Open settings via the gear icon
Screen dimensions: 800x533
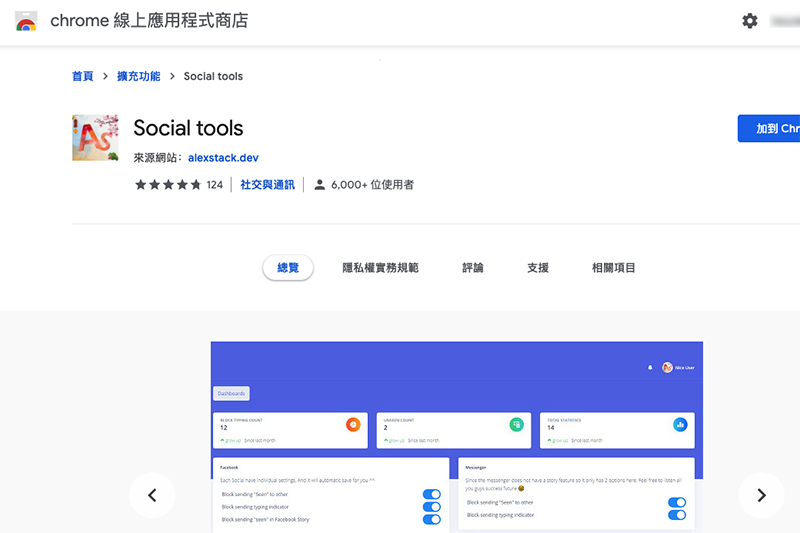pyautogui.click(x=750, y=21)
